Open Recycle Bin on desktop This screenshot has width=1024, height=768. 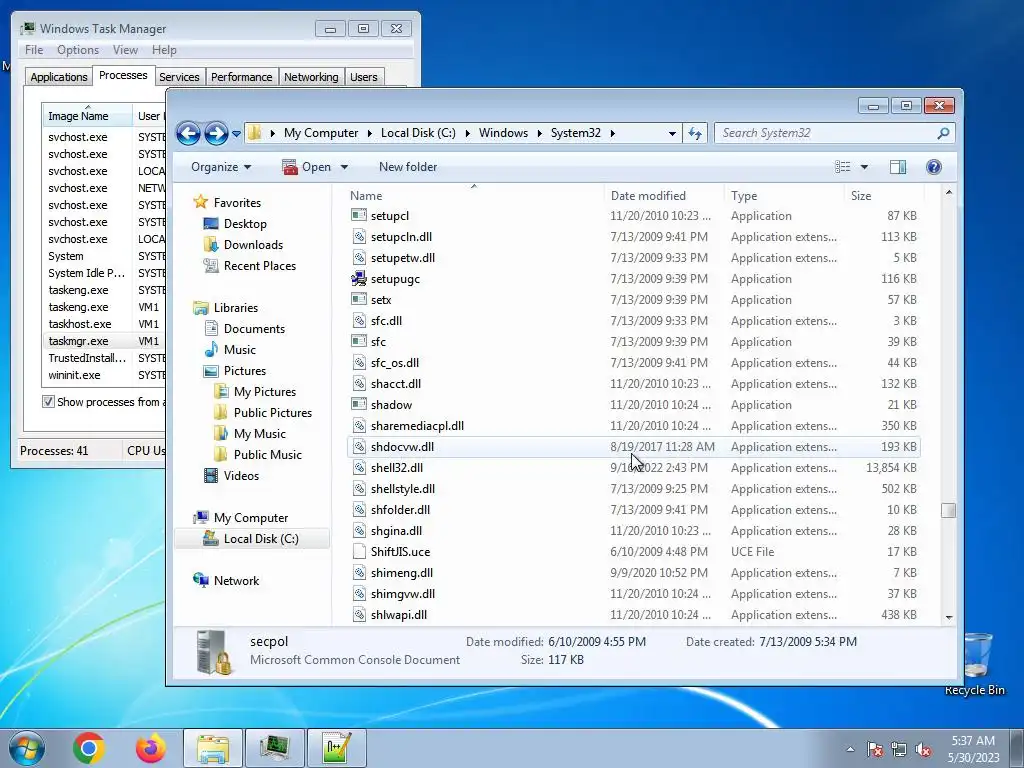coord(974,665)
